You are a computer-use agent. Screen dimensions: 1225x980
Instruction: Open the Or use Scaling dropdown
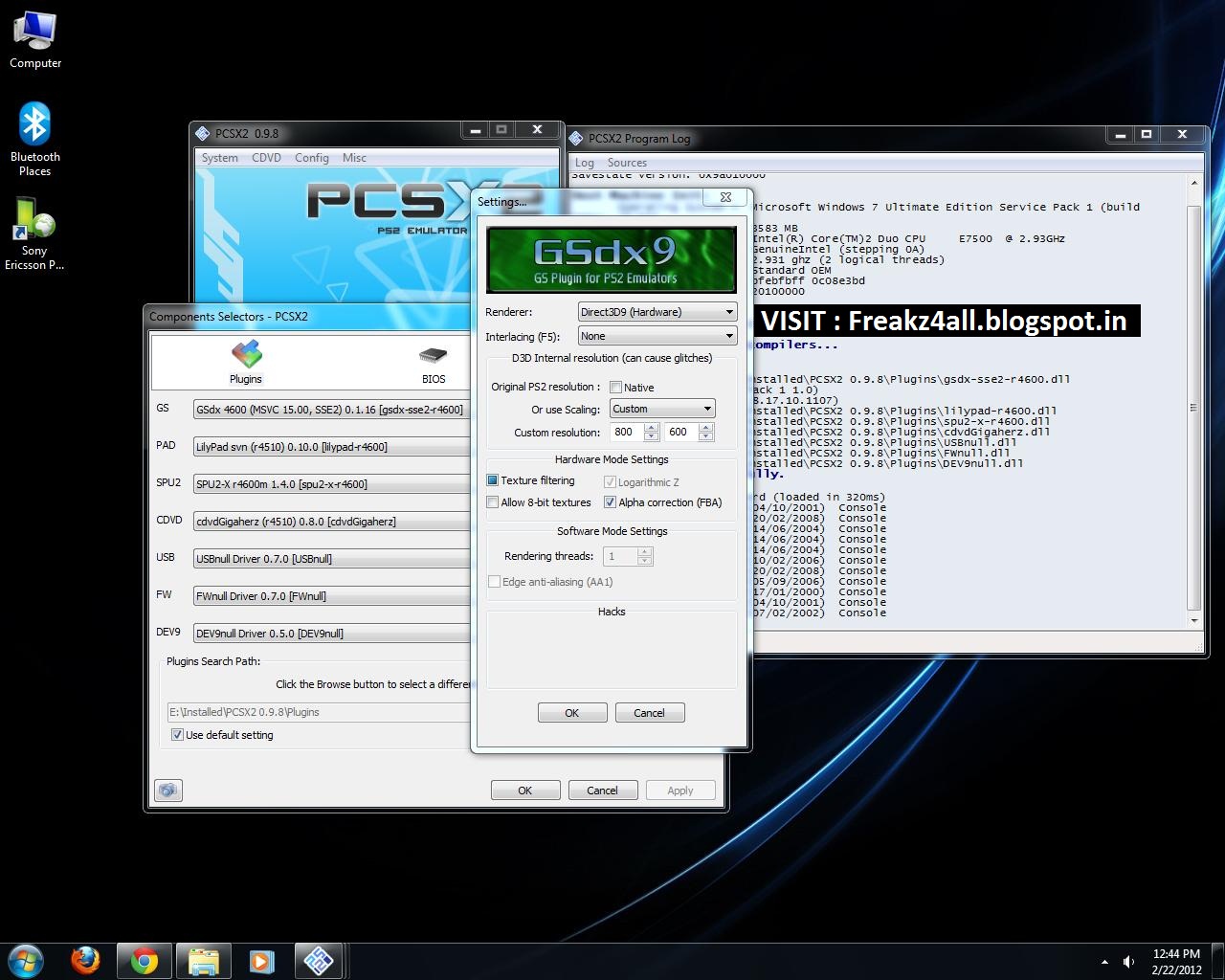tap(662, 409)
